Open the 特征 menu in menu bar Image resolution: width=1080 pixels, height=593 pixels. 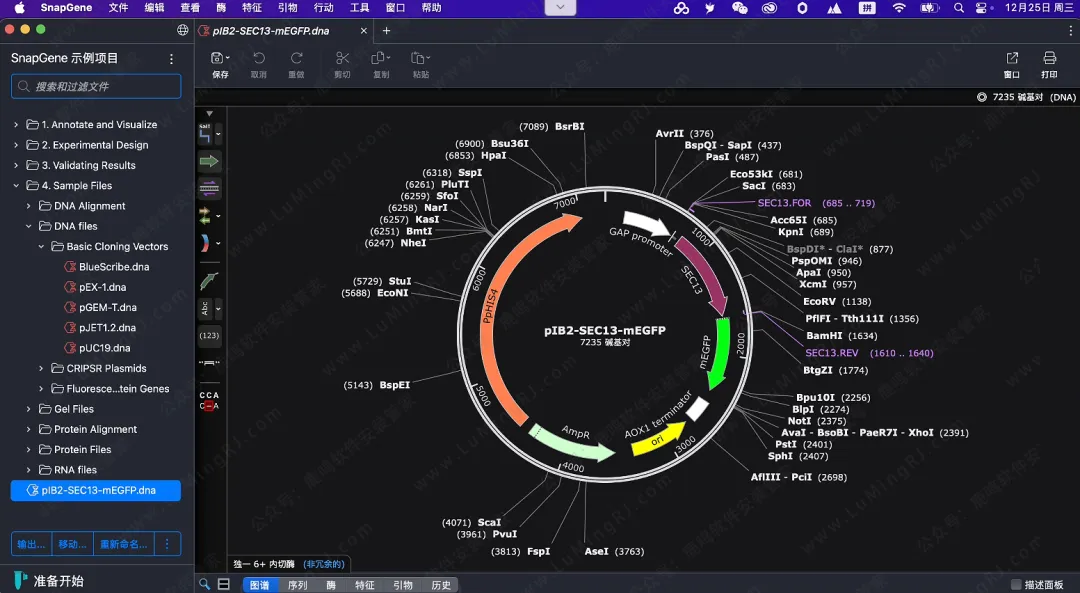[252, 8]
